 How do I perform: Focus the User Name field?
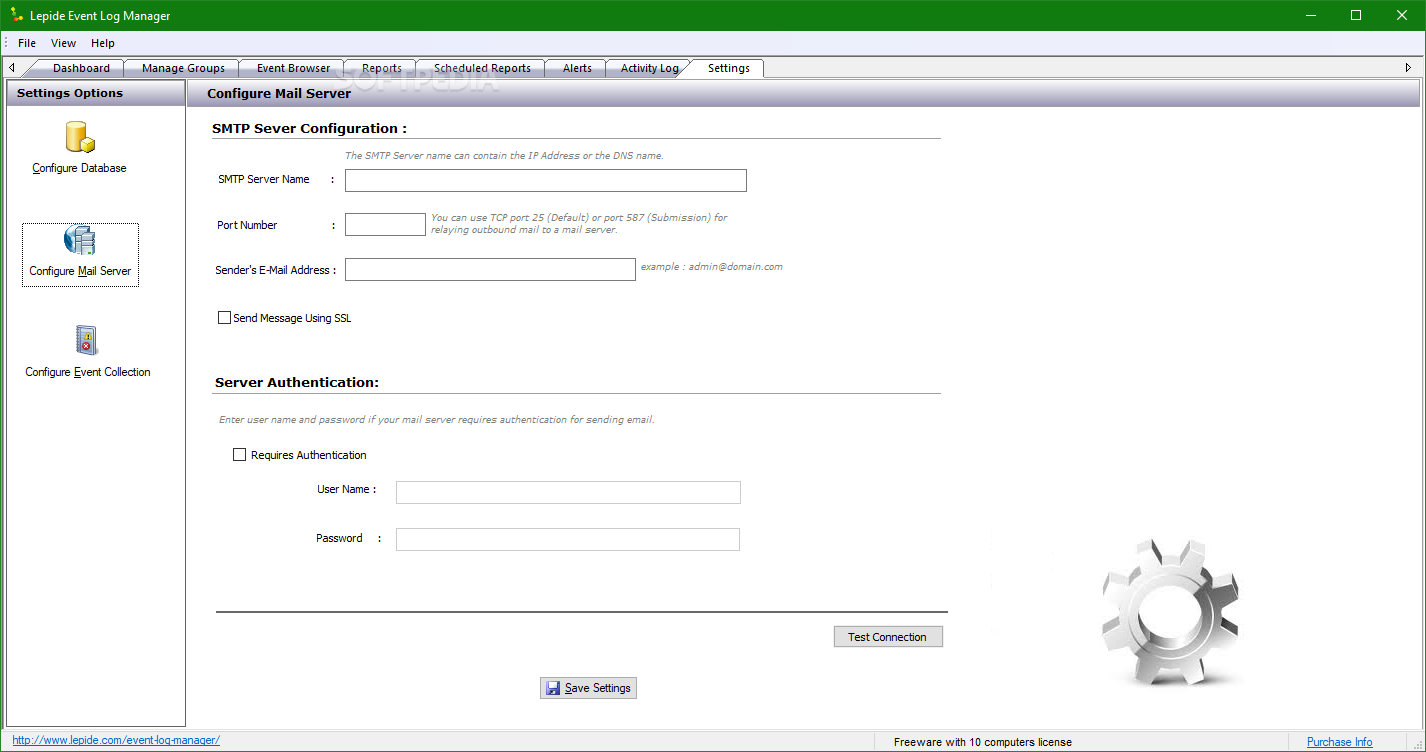coord(568,492)
